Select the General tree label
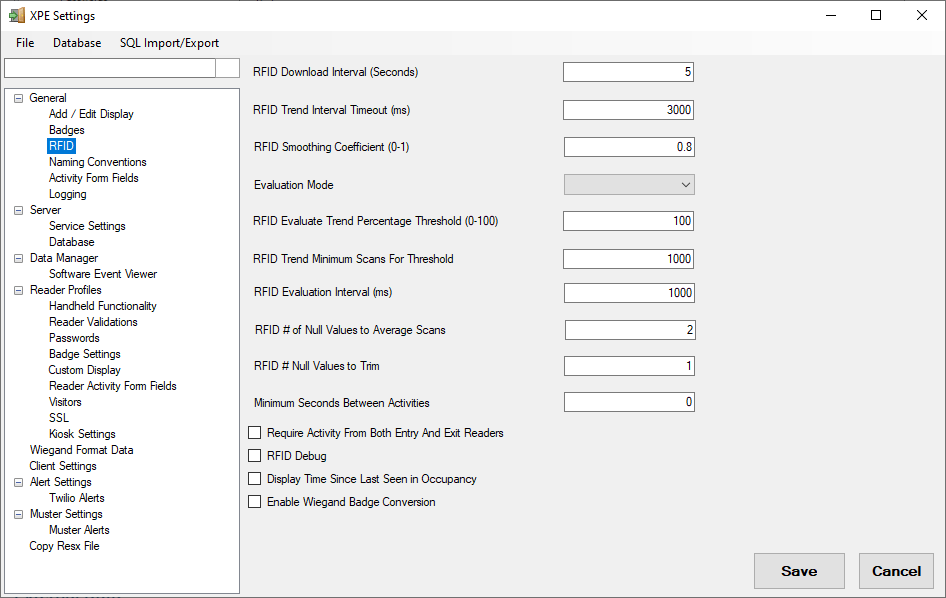 [x=48, y=98]
